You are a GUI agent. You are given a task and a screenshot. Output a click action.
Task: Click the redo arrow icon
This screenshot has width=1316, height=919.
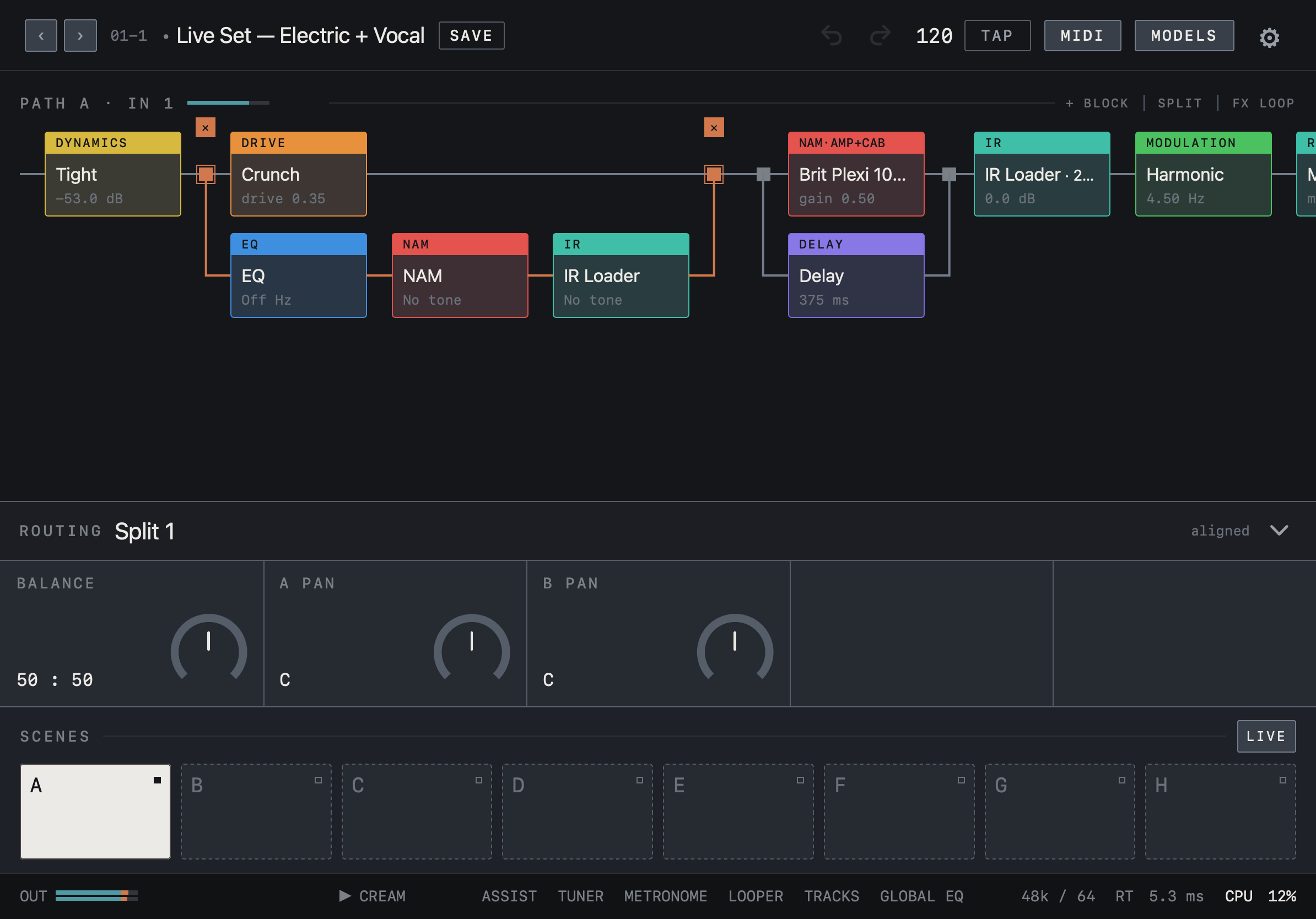[x=880, y=35]
